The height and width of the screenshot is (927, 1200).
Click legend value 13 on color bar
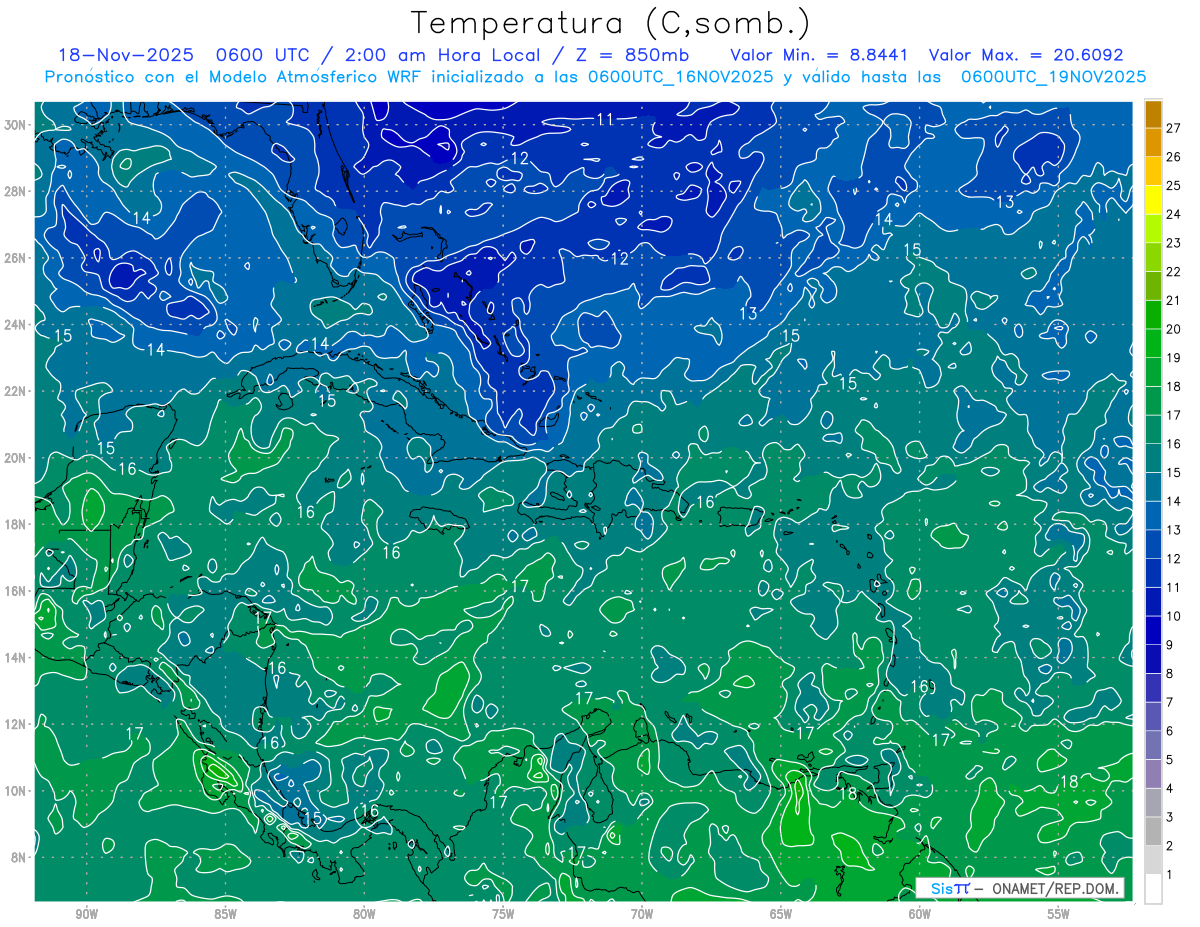[1173, 530]
